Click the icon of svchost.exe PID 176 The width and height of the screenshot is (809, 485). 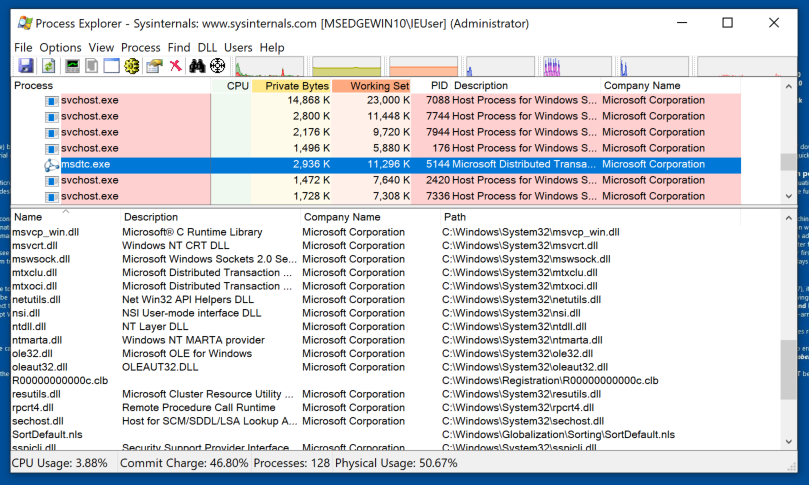51,149
